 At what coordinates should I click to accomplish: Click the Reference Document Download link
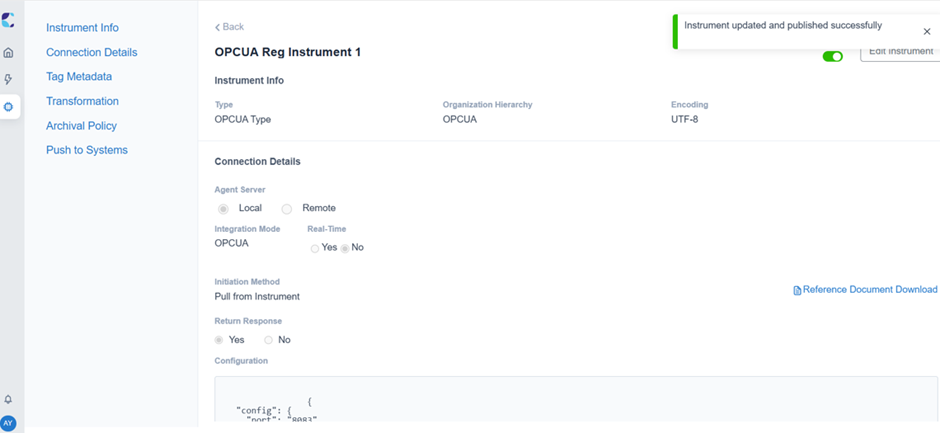click(870, 290)
